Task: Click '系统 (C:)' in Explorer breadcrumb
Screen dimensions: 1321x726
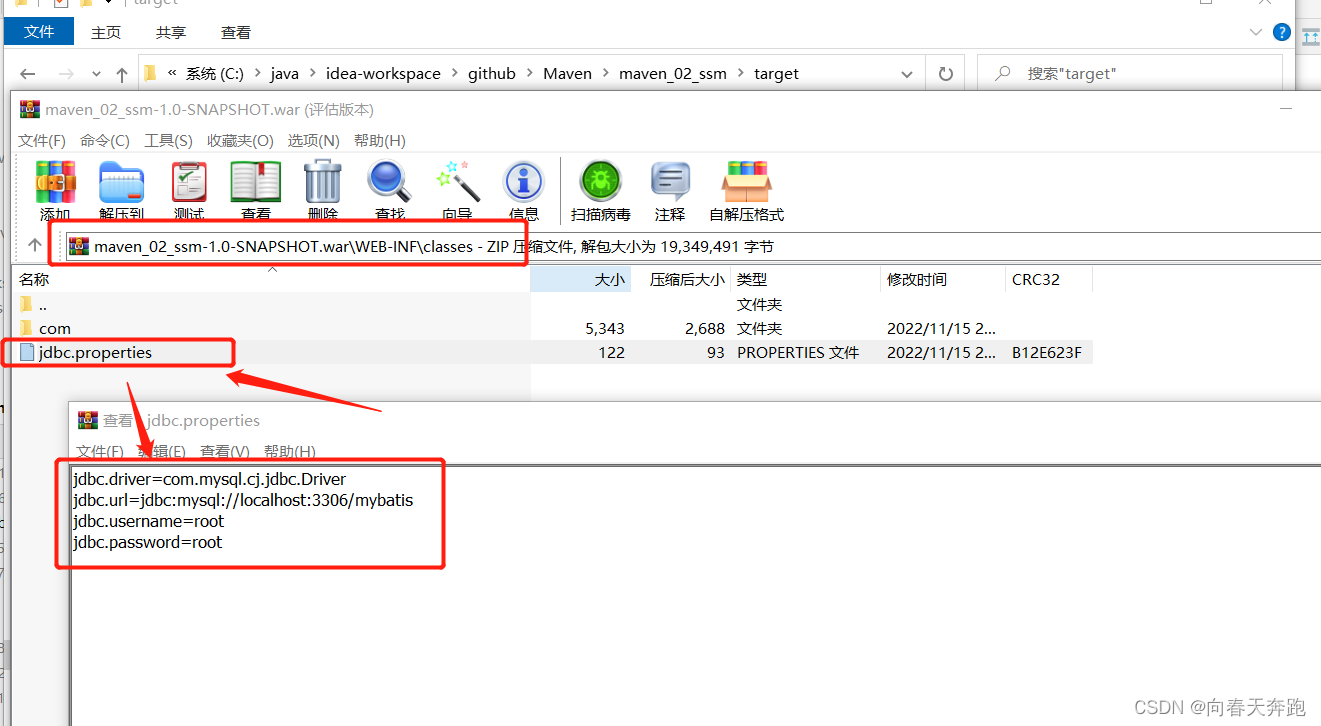Action: (215, 74)
